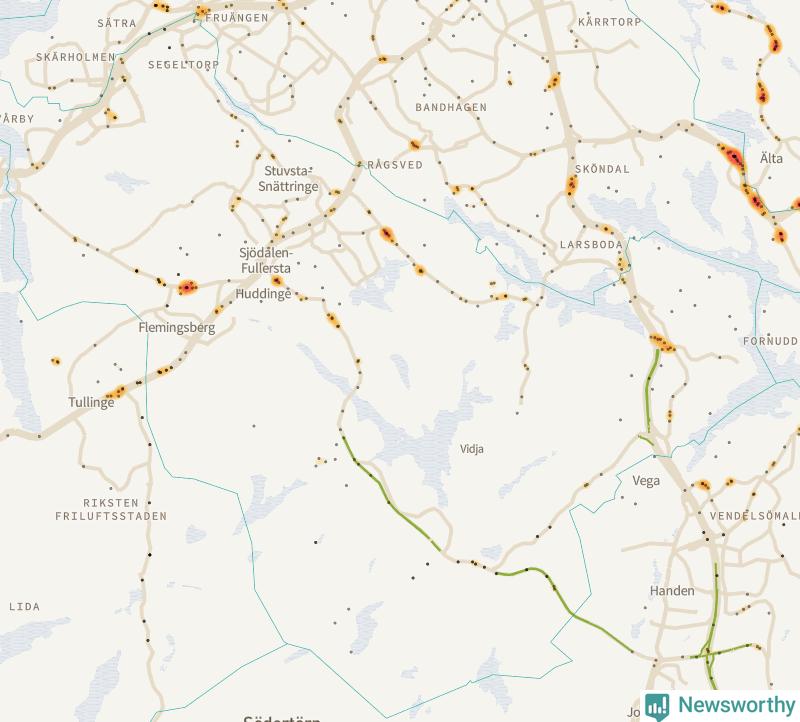Select the BANDHAGEN district label
The width and height of the screenshot is (800, 722).
[451, 108]
